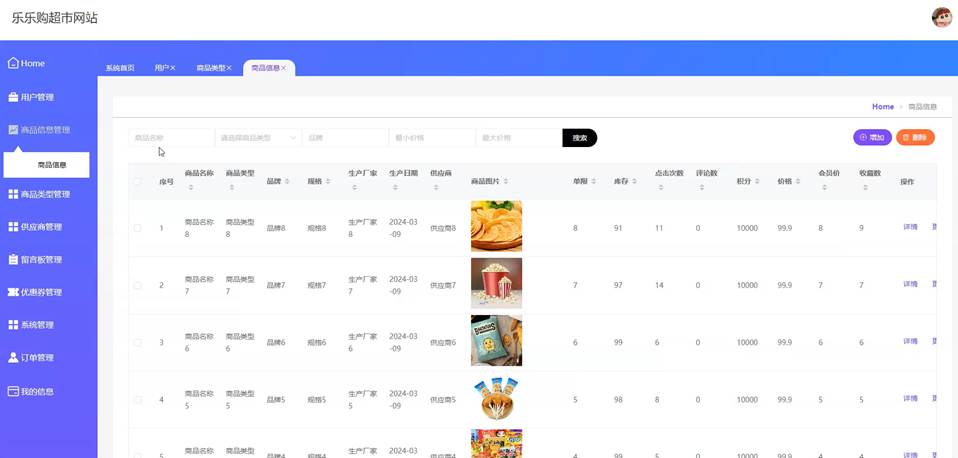Tick checkbox for row 商品名称6

click(x=137, y=343)
